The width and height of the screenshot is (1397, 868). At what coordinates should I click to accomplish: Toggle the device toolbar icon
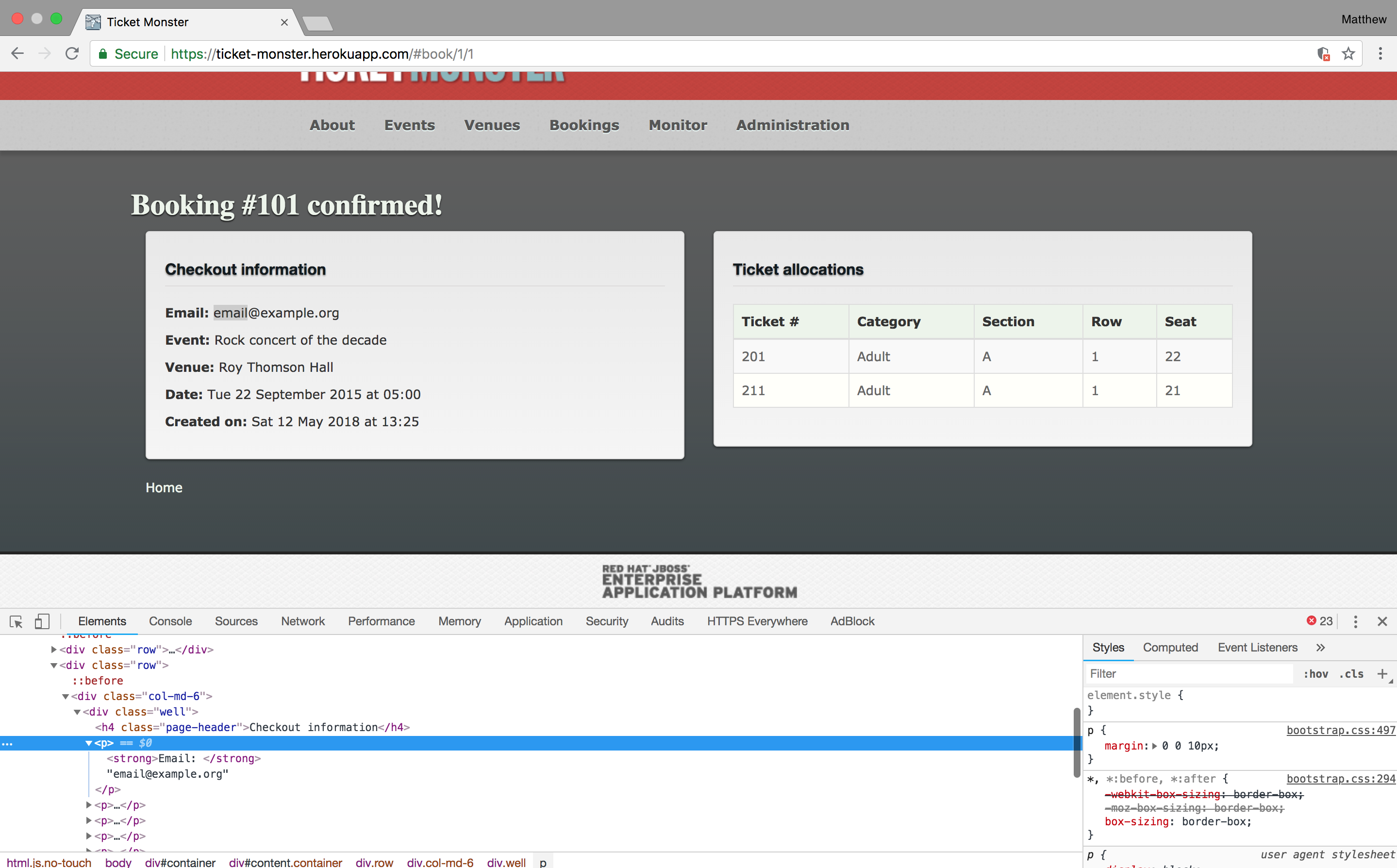click(42, 621)
